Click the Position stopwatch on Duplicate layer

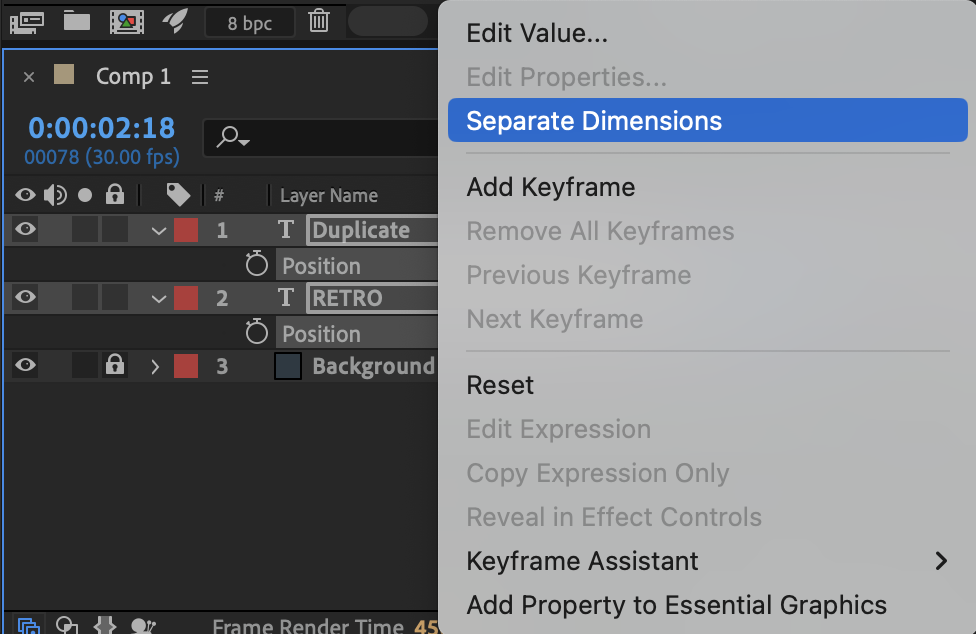point(257,265)
